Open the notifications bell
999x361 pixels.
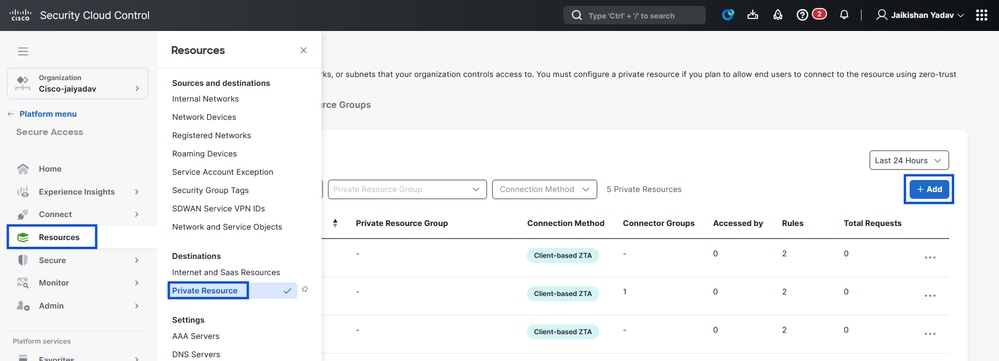click(x=844, y=15)
